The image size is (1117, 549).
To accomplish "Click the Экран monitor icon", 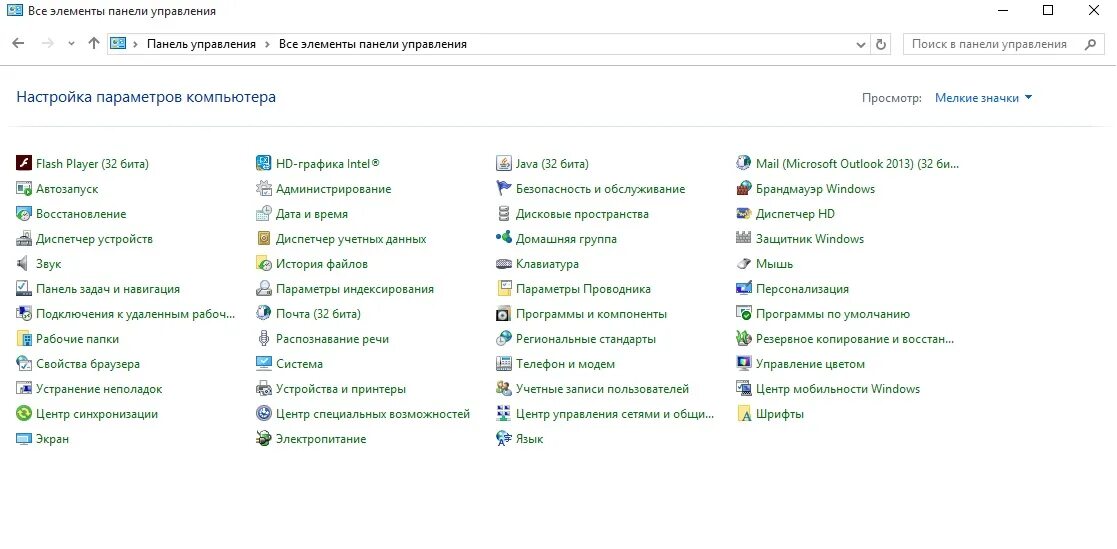I will [x=24, y=439].
